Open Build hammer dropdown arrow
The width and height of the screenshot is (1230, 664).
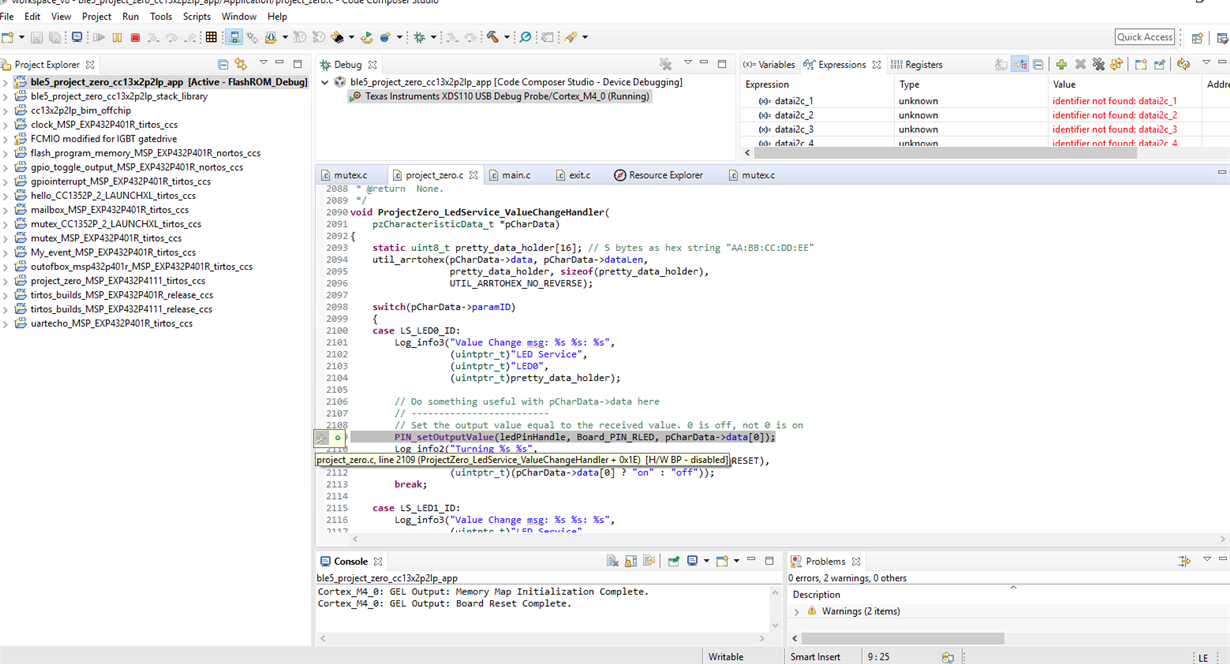click(507, 38)
